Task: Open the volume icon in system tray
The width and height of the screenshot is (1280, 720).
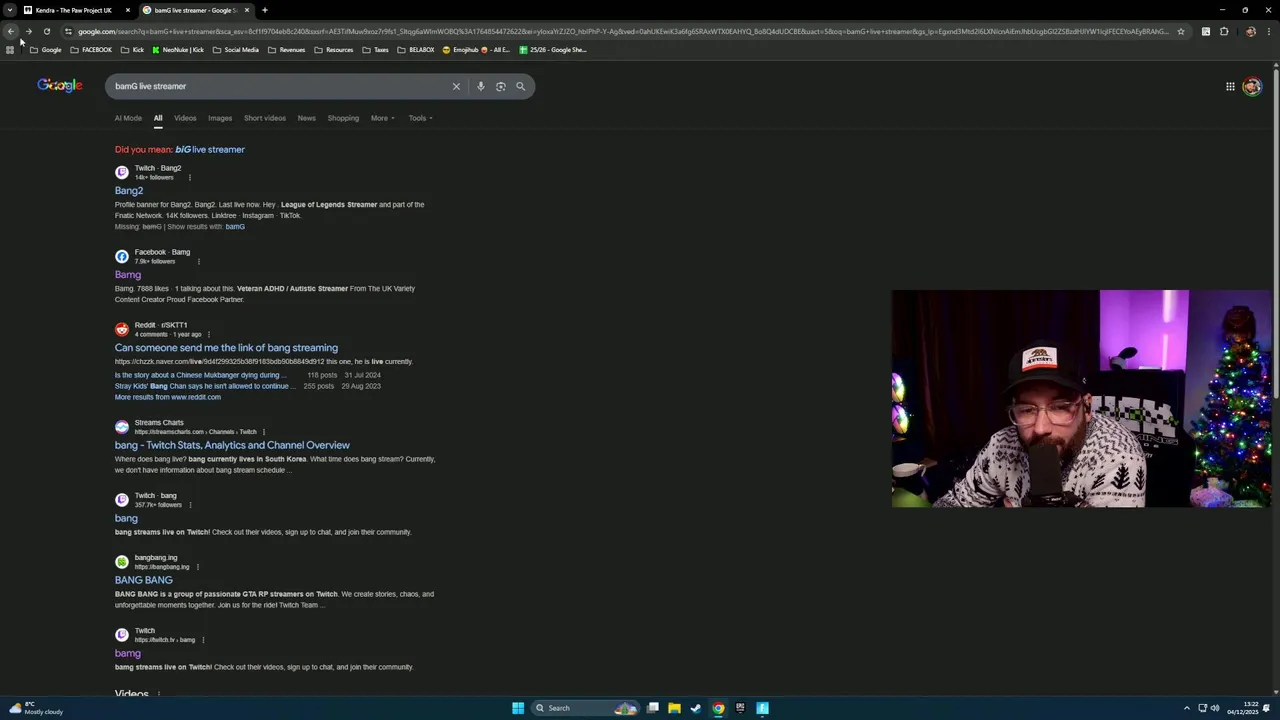Action: tap(1215, 708)
